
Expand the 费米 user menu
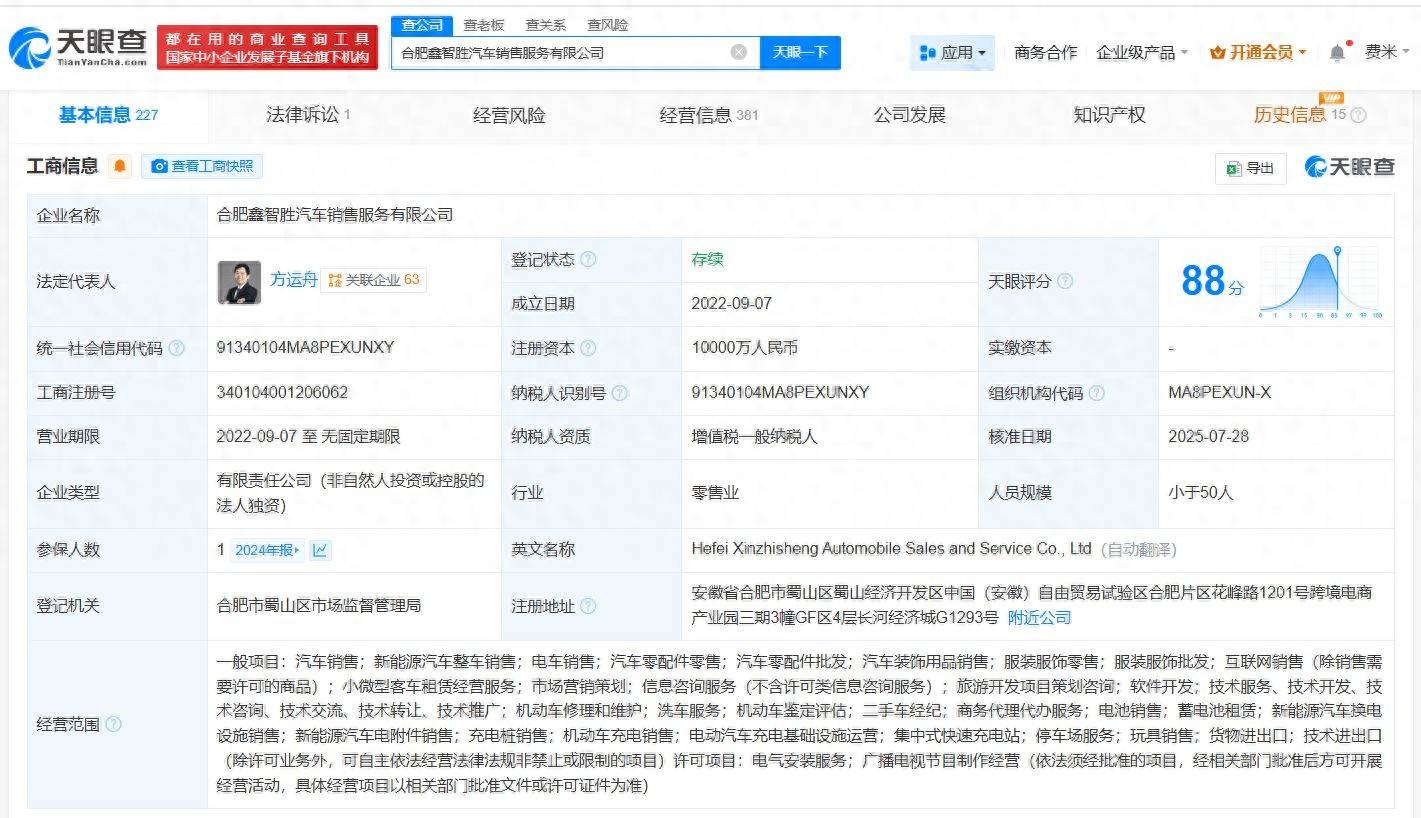click(1387, 52)
